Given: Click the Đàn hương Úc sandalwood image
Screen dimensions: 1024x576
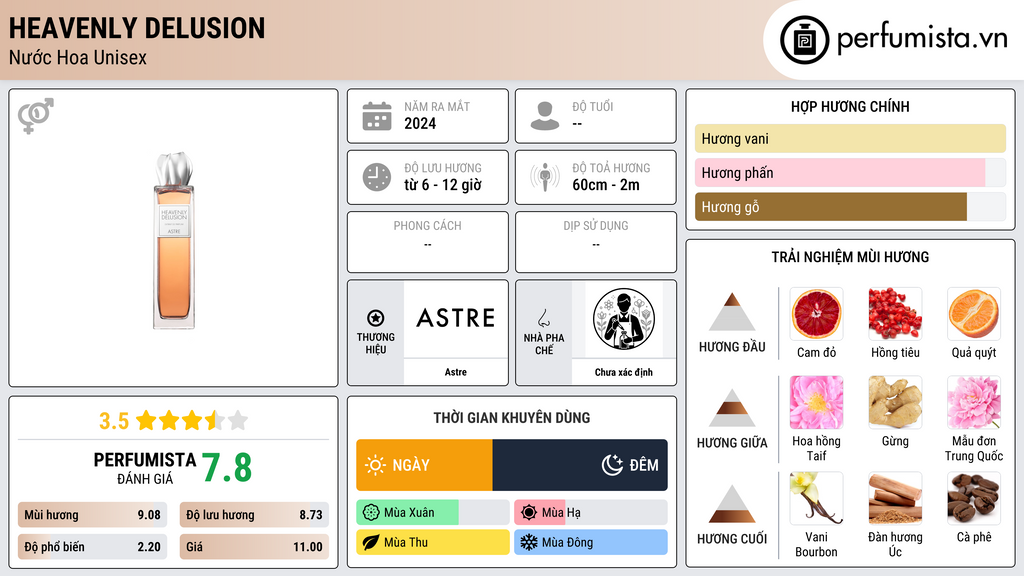Looking at the screenshot, I should [x=895, y=498].
